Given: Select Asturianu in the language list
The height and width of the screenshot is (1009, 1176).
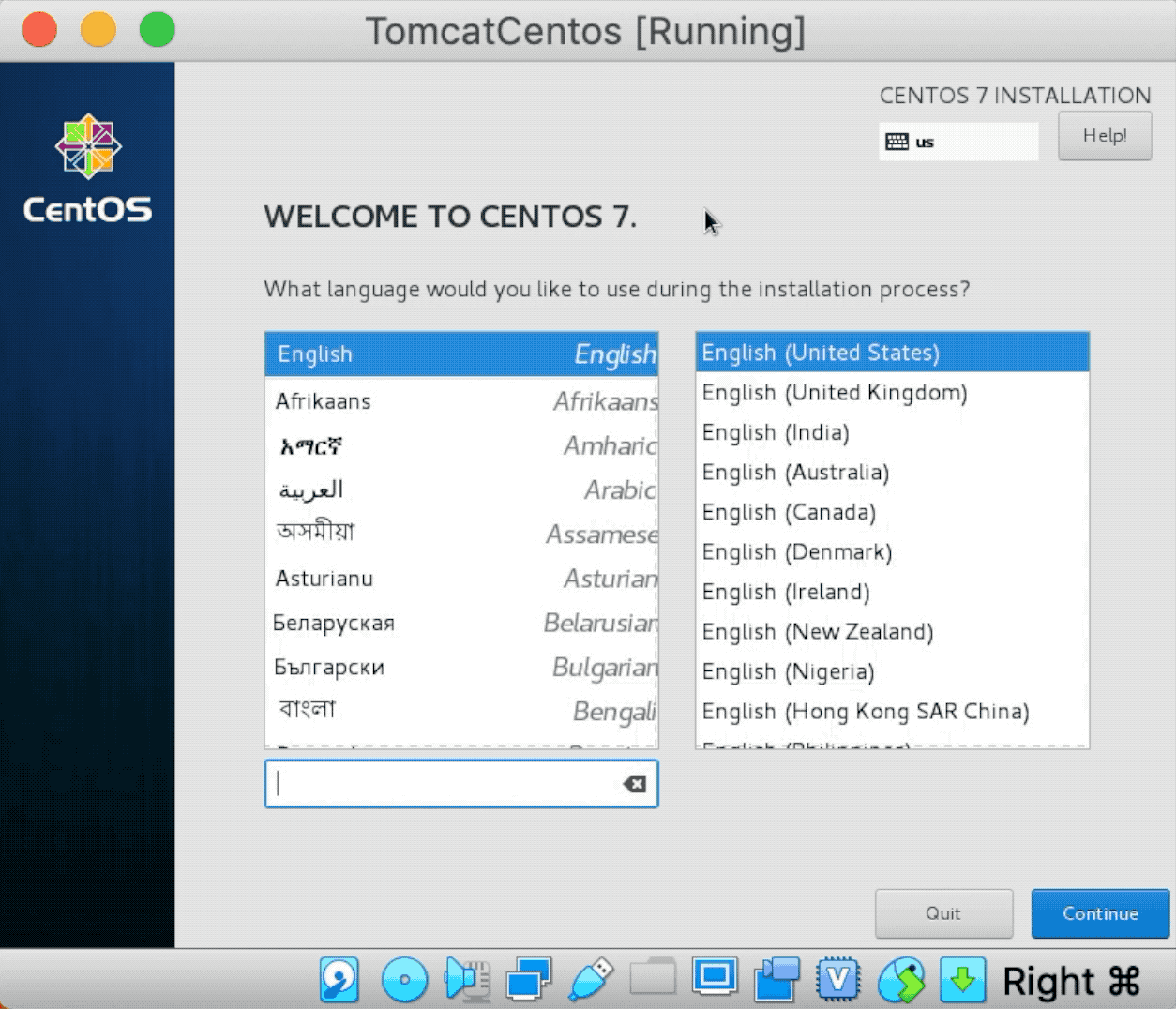Looking at the screenshot, I should click(x=461, y=579).
